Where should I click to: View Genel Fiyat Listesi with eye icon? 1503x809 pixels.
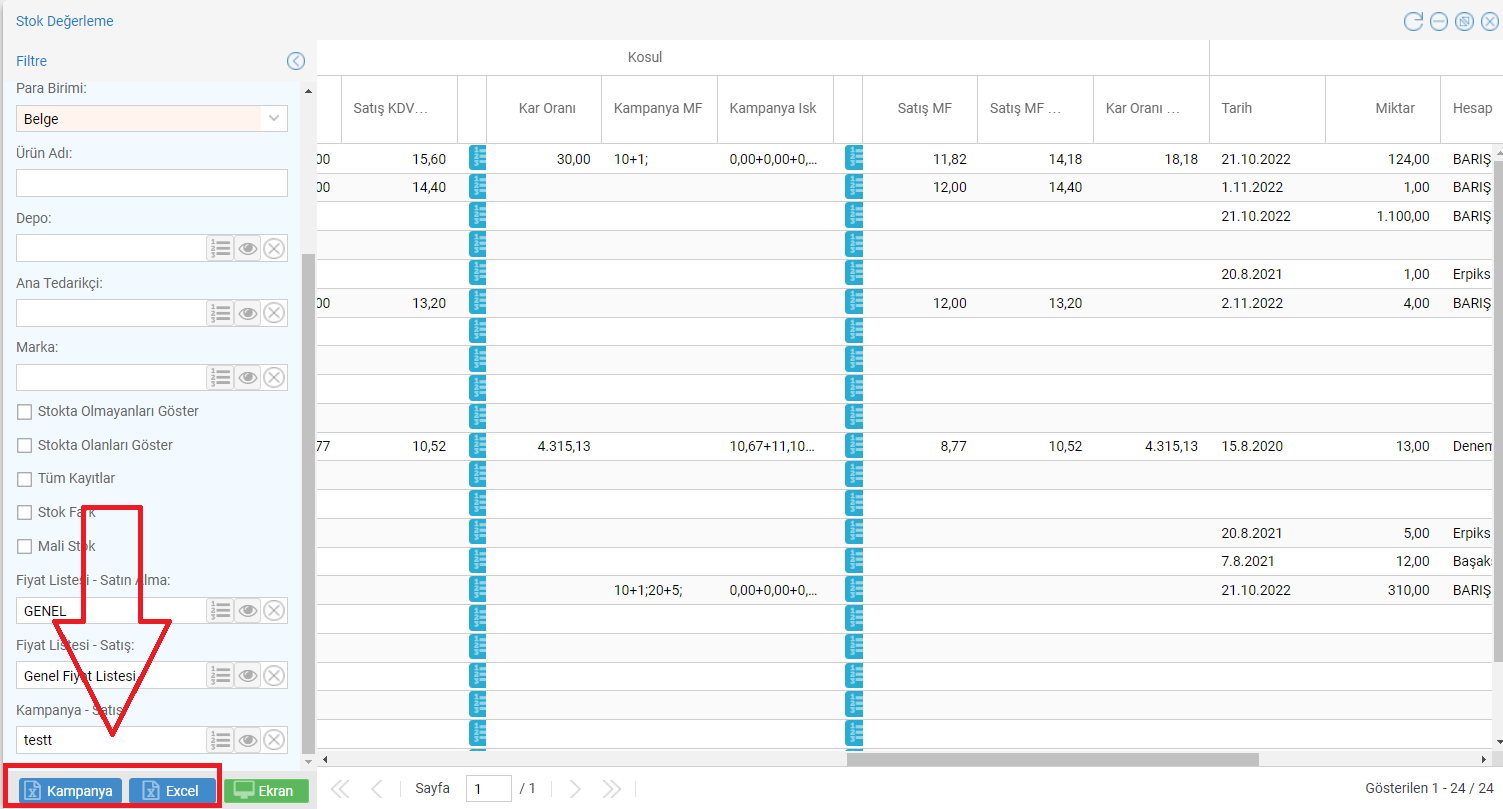click(248, 675)
